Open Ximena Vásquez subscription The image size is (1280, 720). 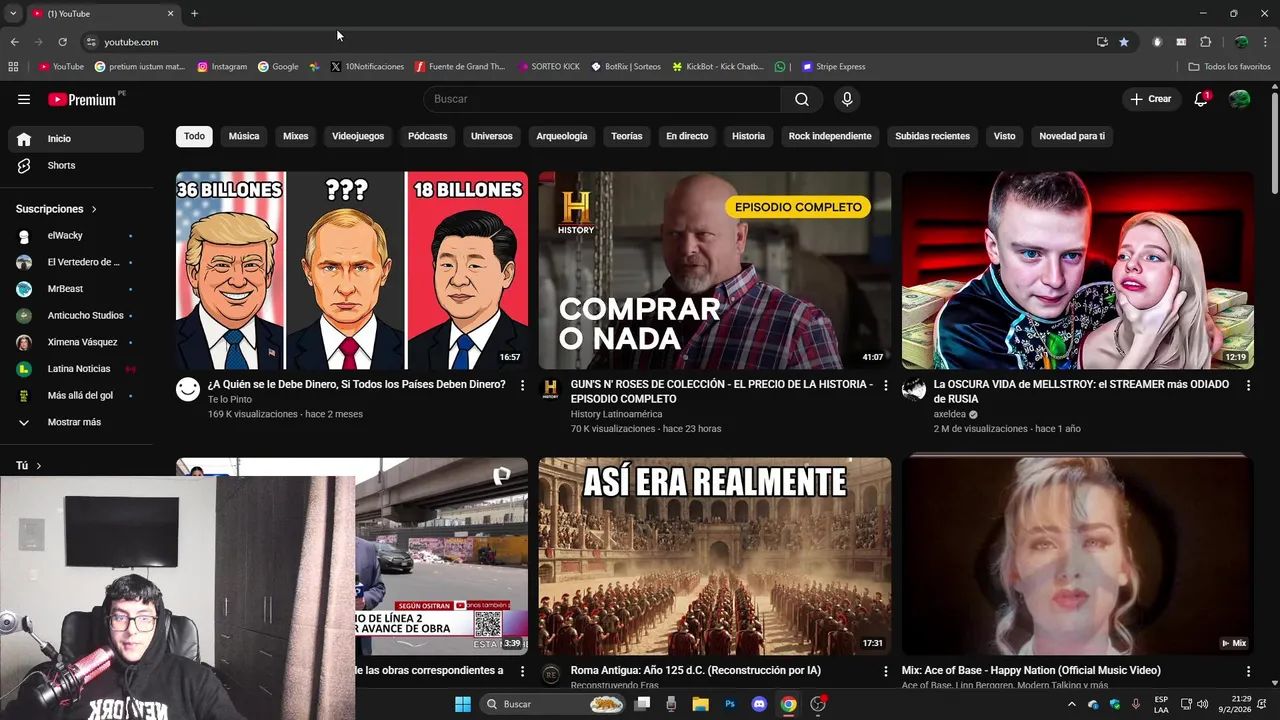(76, 342)
